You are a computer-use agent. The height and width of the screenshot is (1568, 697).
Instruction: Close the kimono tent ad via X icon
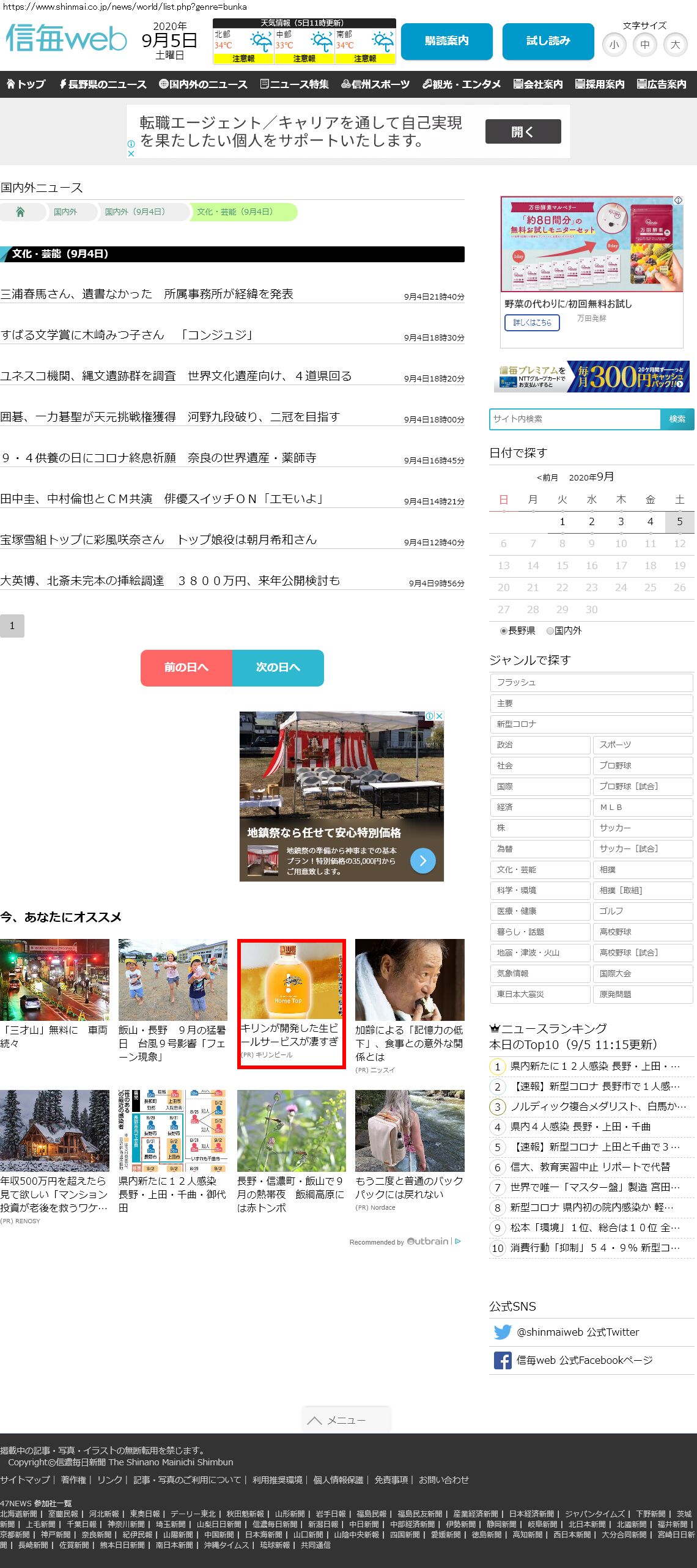pos(439,716)
